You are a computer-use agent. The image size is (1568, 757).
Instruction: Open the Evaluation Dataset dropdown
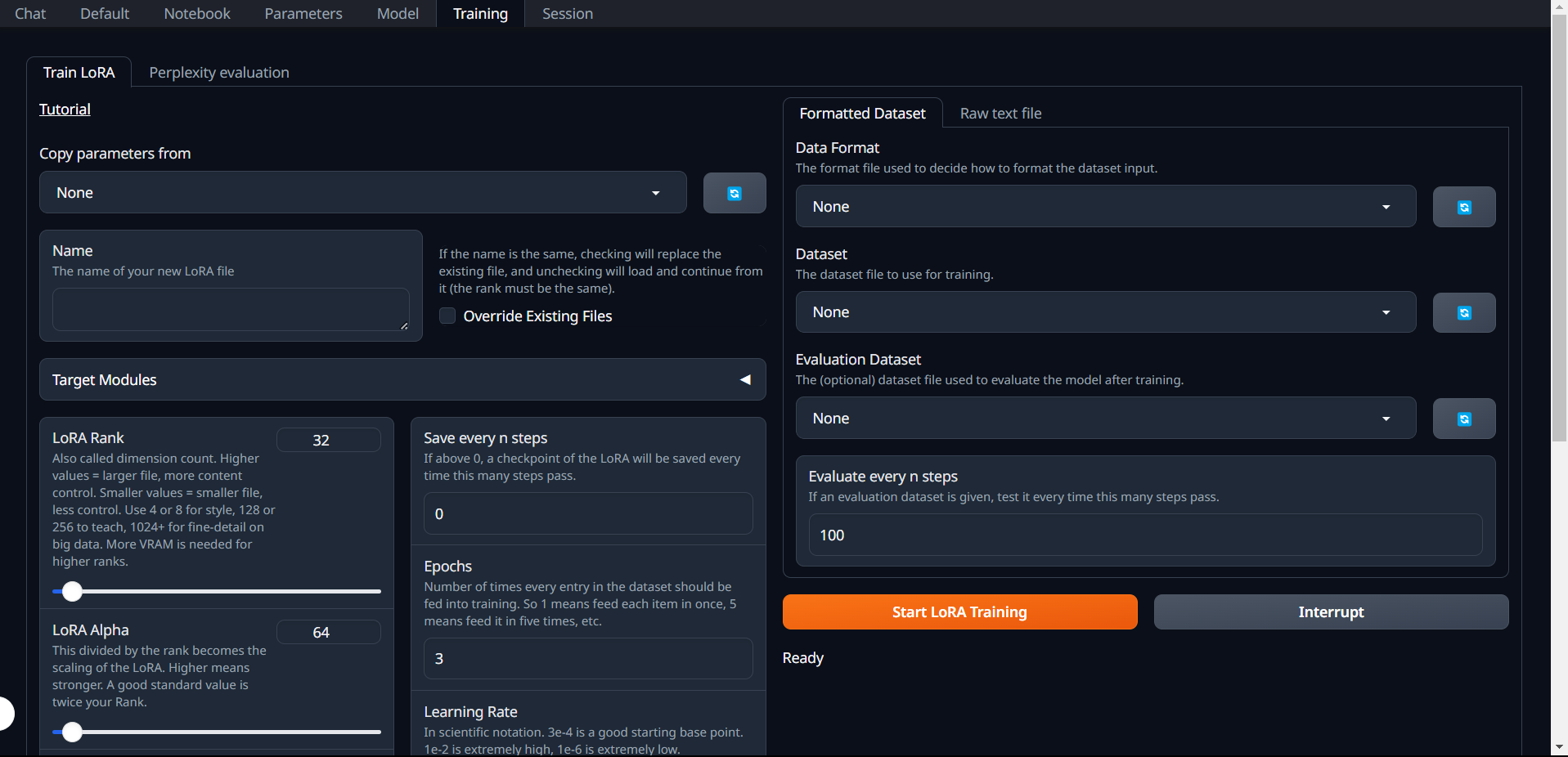click(x=1105, y=419)
